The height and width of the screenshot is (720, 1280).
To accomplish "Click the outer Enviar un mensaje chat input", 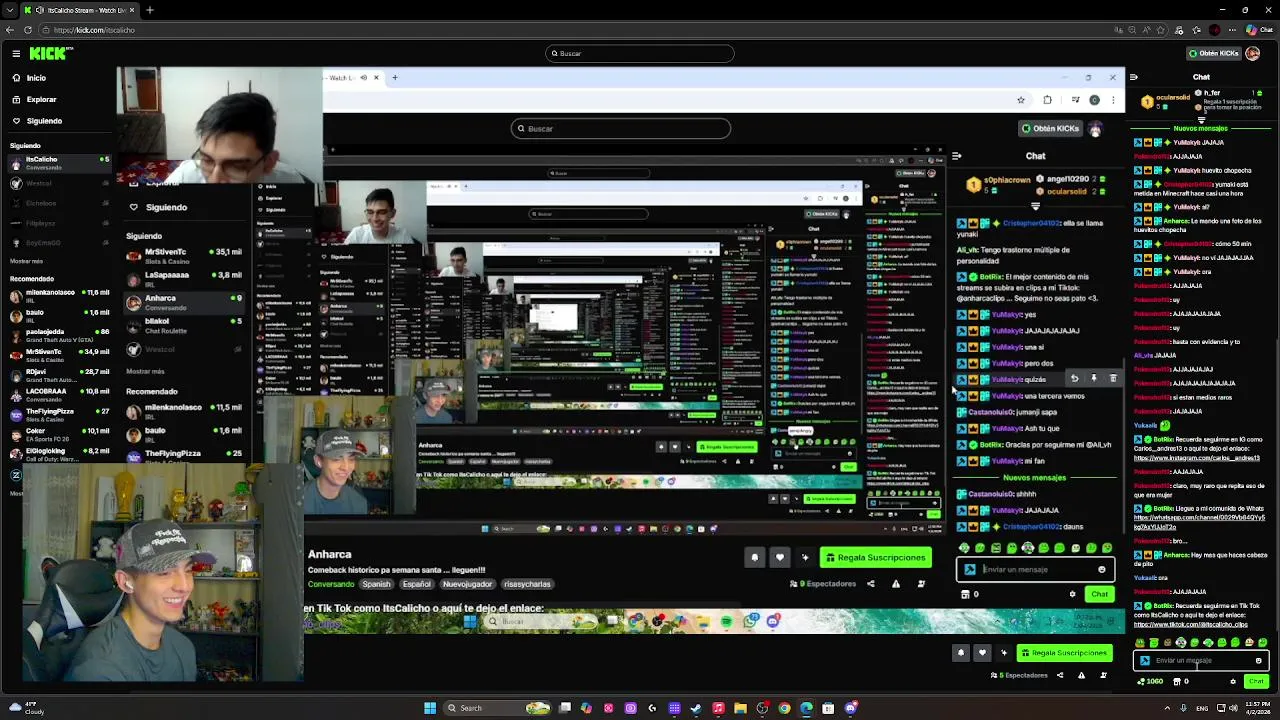I will click(1202, 660).
